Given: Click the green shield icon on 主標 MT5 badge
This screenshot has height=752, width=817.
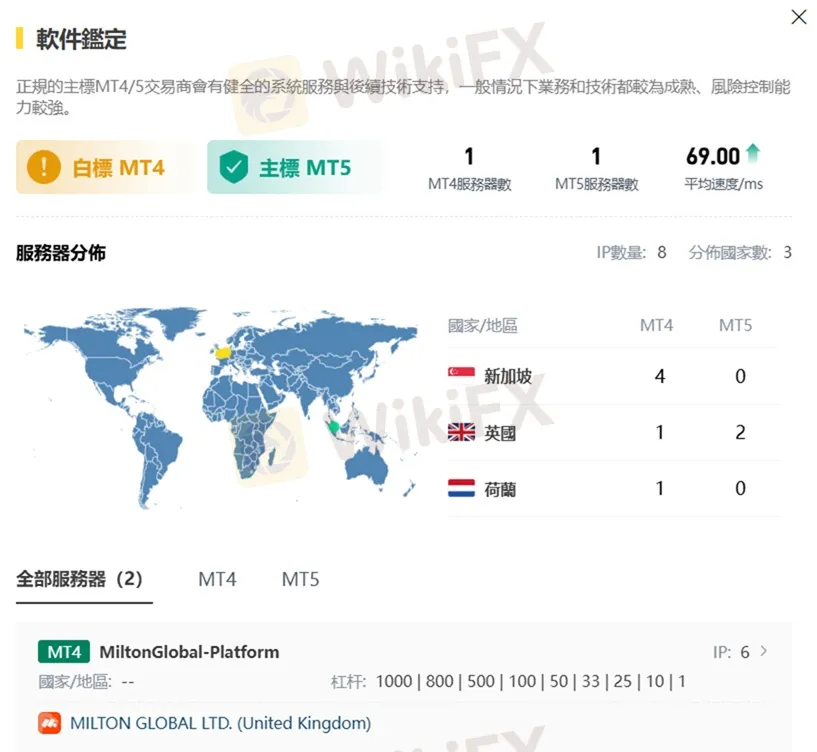Looking at the screenshot, I should tap(237, 168).
